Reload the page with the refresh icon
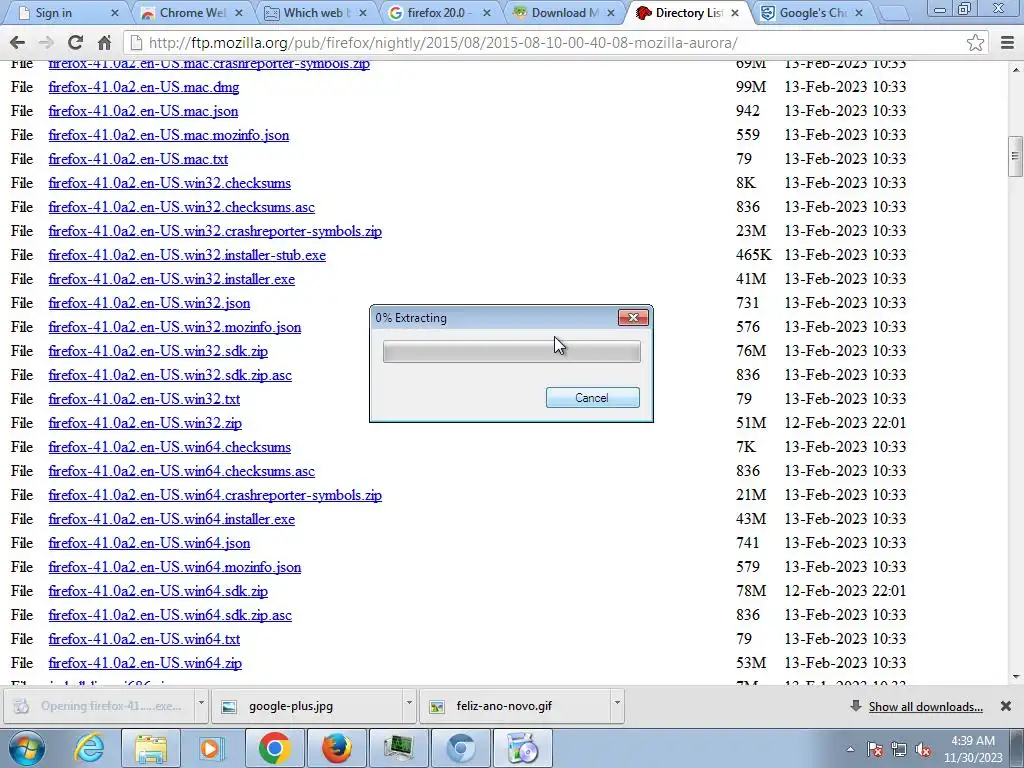This screenshot has height=768, width=1024. coord(75,43)
